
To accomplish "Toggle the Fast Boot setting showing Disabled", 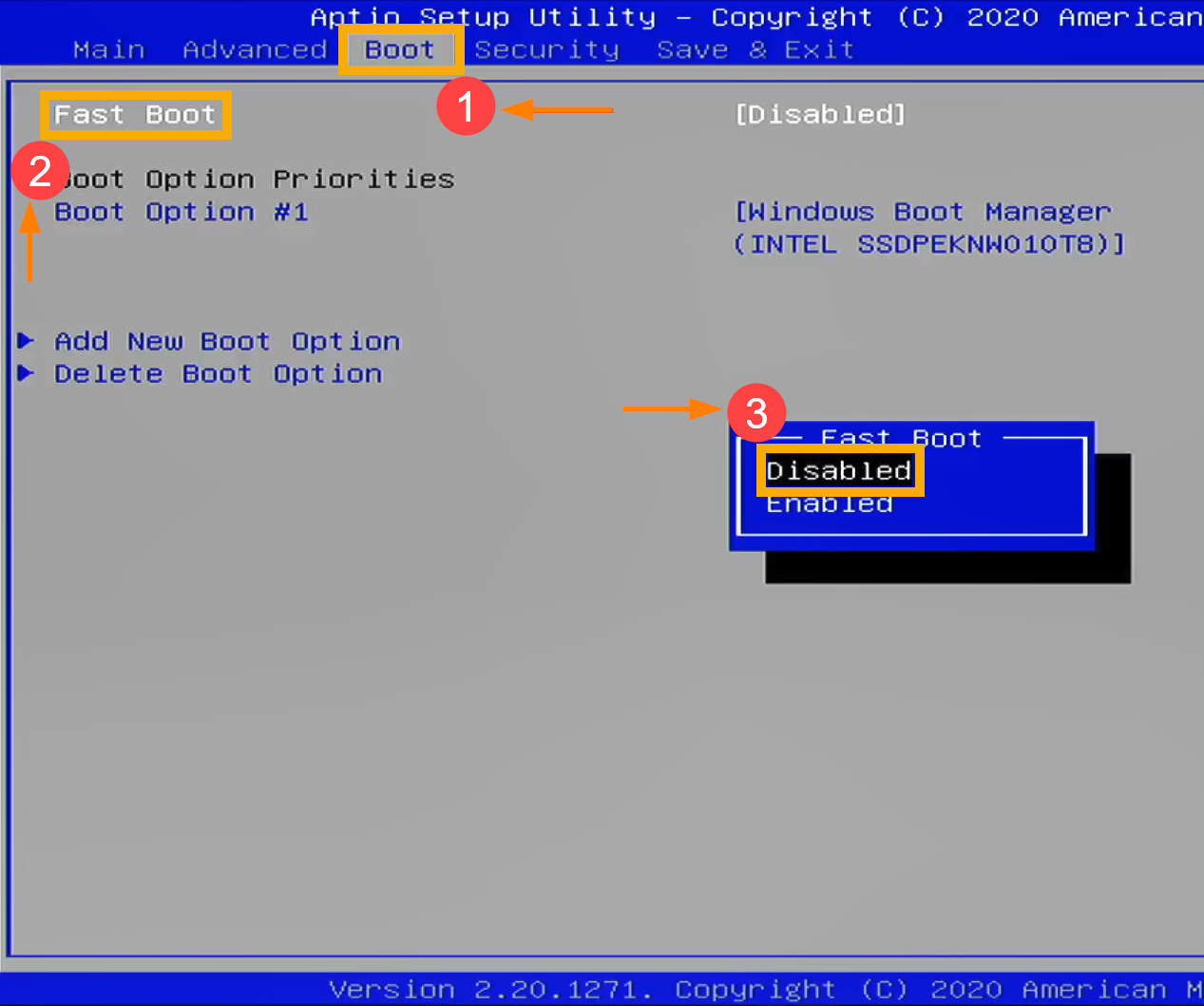I will 821,113.
